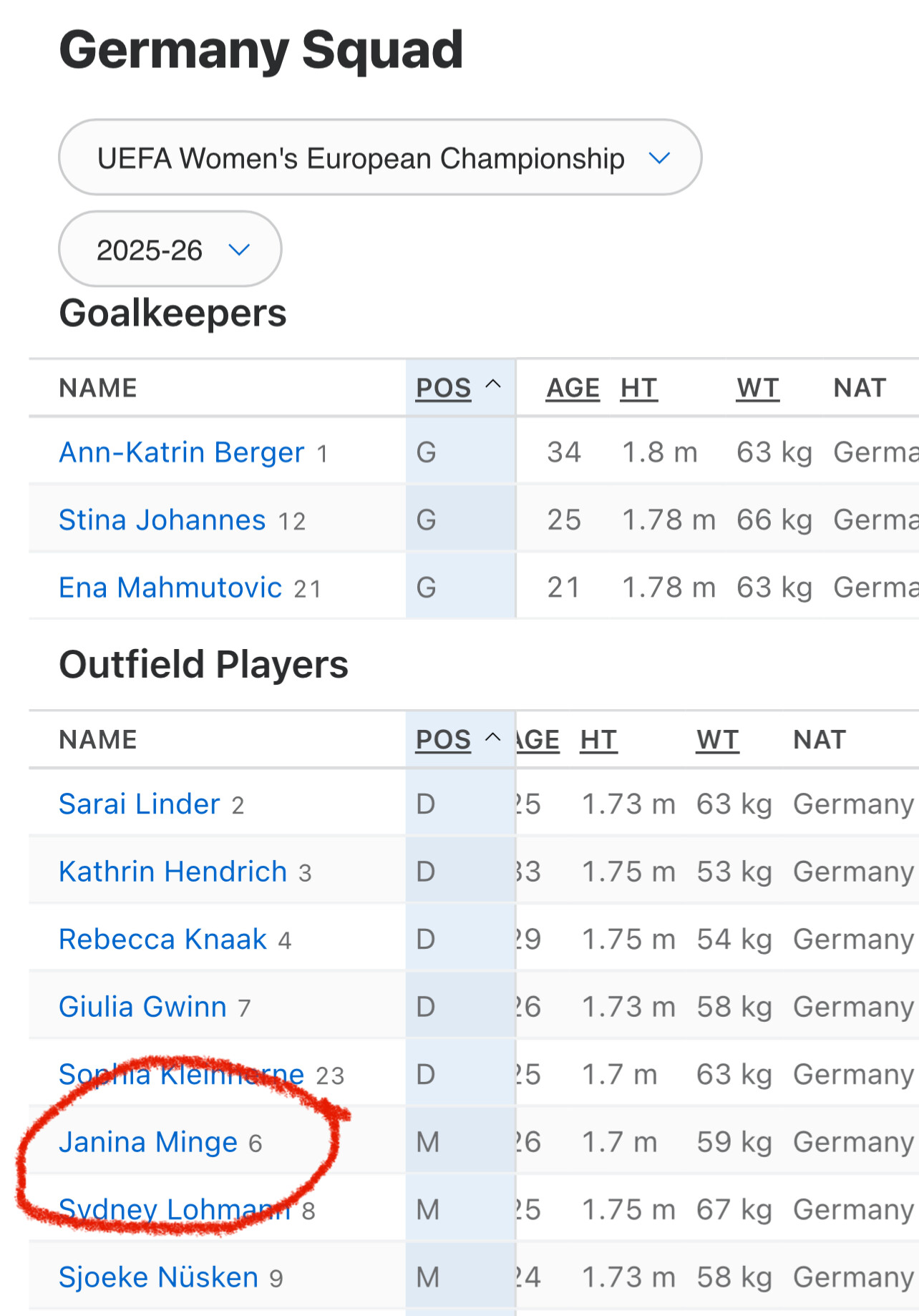Select Kathrin Hendrich from the squad list

tap(173, 872)
